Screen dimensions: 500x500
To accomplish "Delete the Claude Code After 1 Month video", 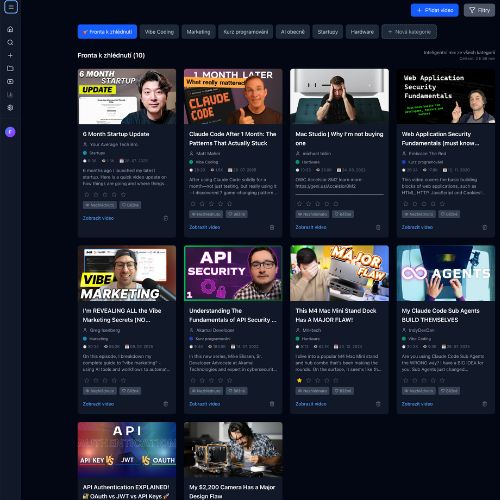I will click(272, 227).
